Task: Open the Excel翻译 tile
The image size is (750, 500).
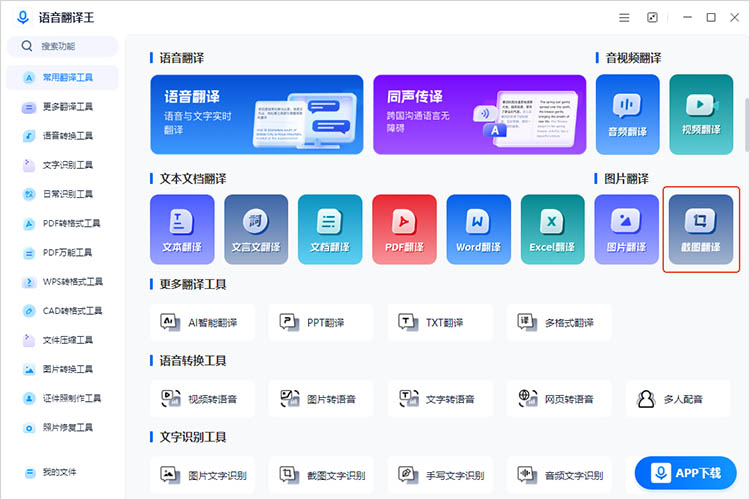Action: point(552,229)
